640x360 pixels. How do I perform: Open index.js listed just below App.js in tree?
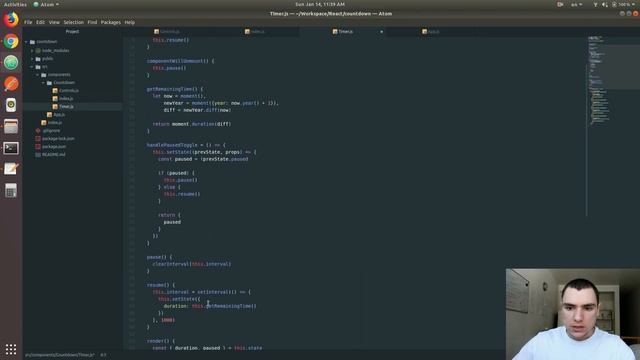[x=55, y=122]
